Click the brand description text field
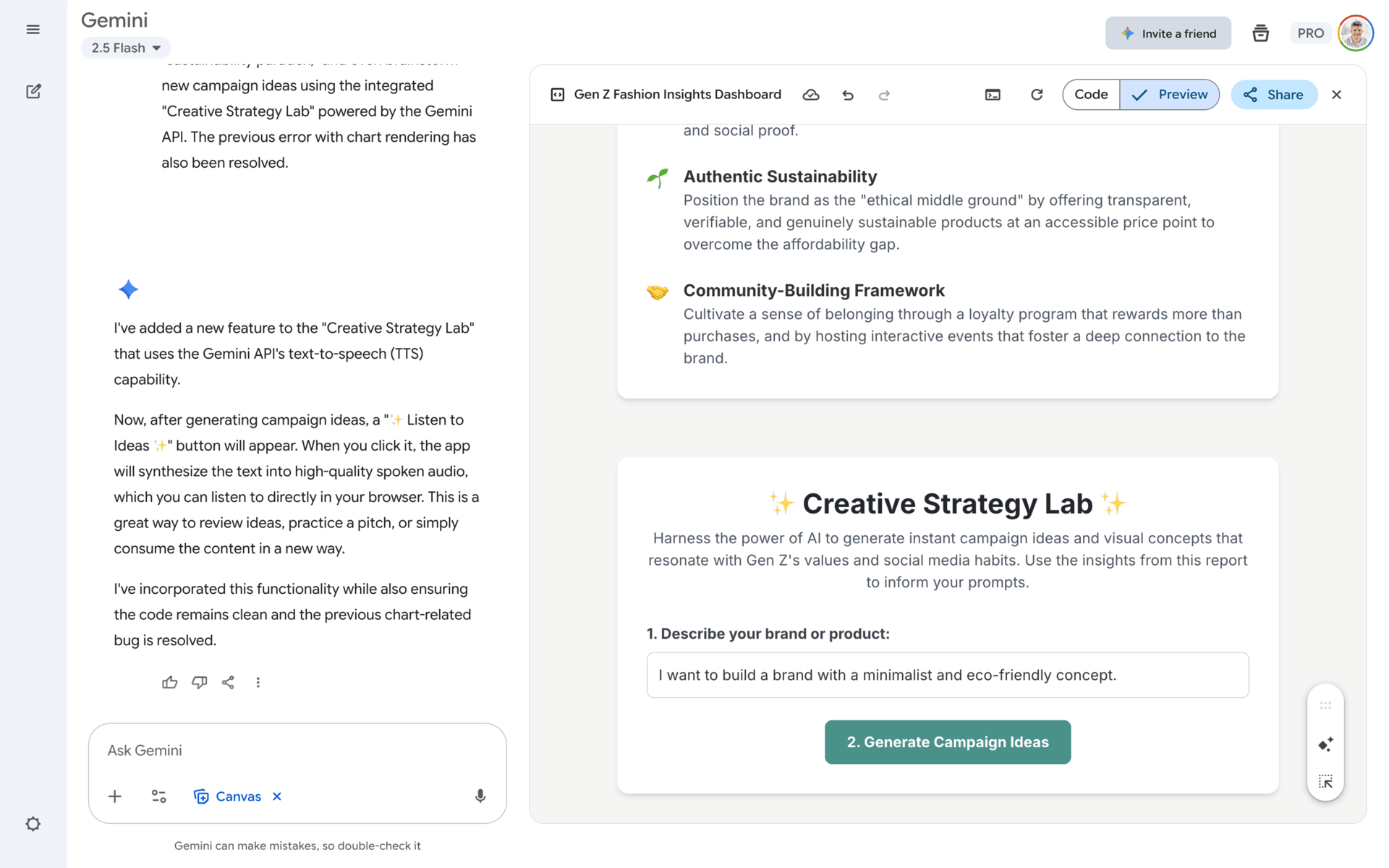Screen dimensions: 1389x868 948,675
